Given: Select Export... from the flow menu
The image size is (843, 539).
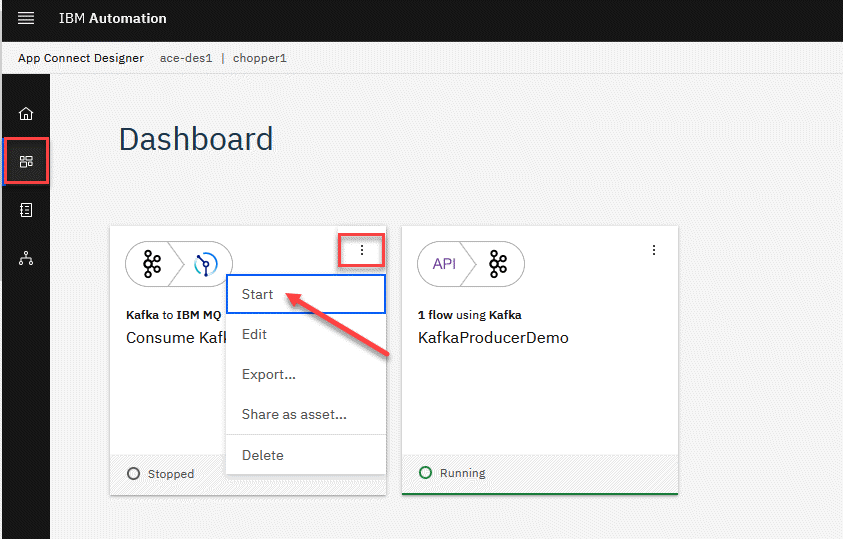Looking at the screenshot, I should pos(268,375).
